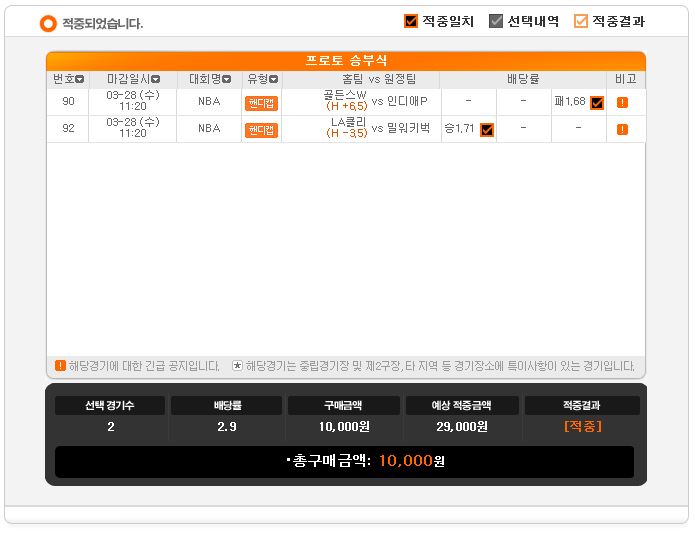
Task: Click the orange exclamation legend icon
Action: [x=60, y=366]
